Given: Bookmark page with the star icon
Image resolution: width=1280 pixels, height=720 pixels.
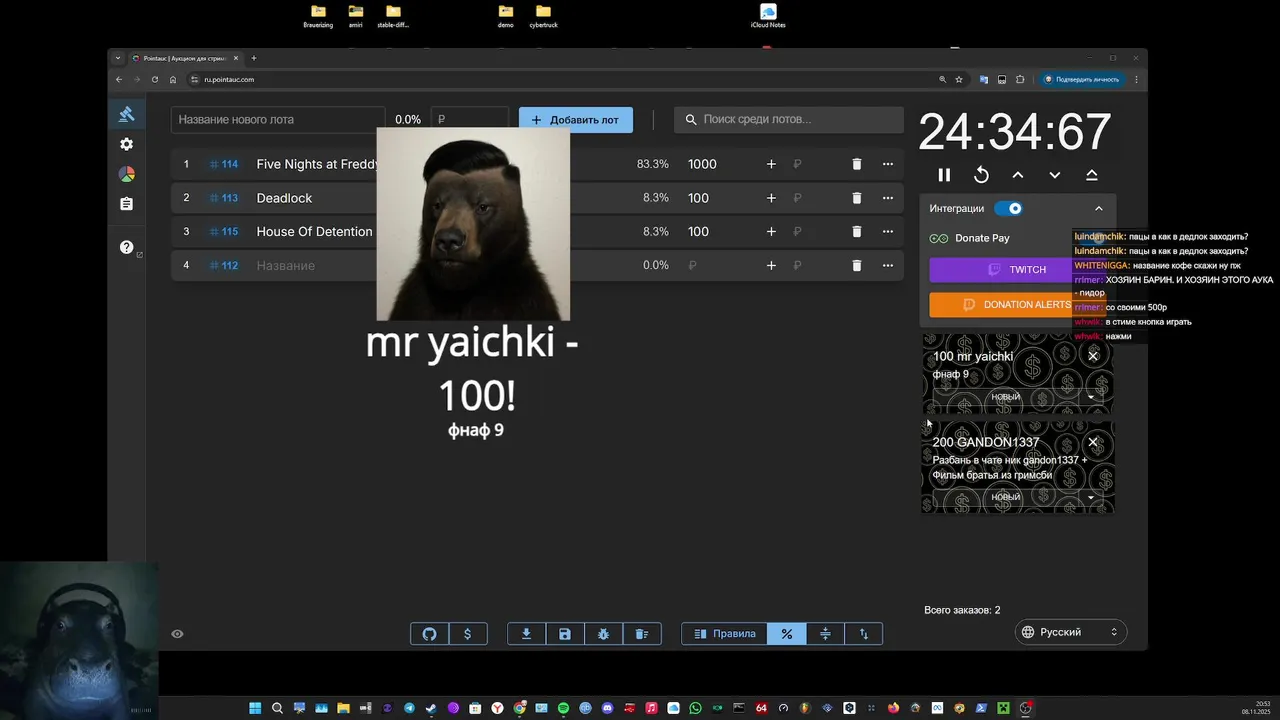Looking at the screenshot, I should pyautogui.click(x=959, y=79).
